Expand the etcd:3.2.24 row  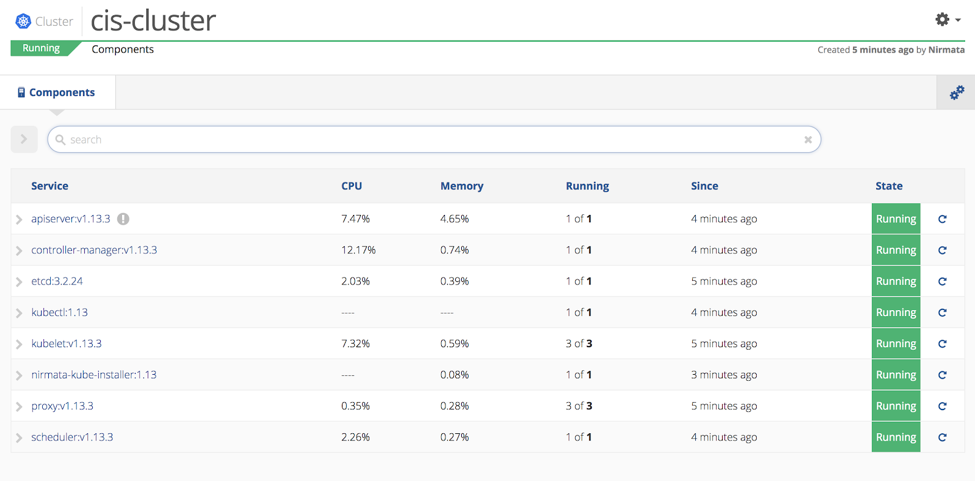19,282
